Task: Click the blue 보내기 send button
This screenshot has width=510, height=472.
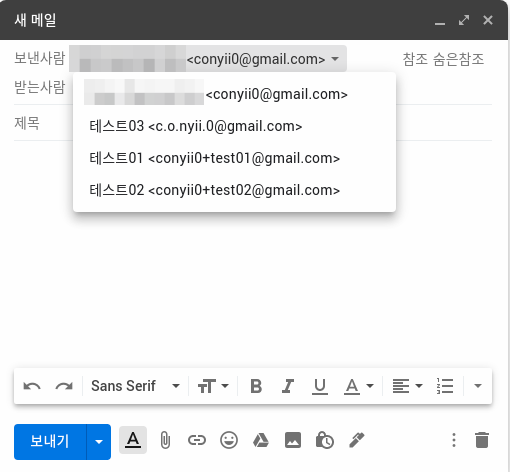Action: pyautogui.click(x=50, y=442)
